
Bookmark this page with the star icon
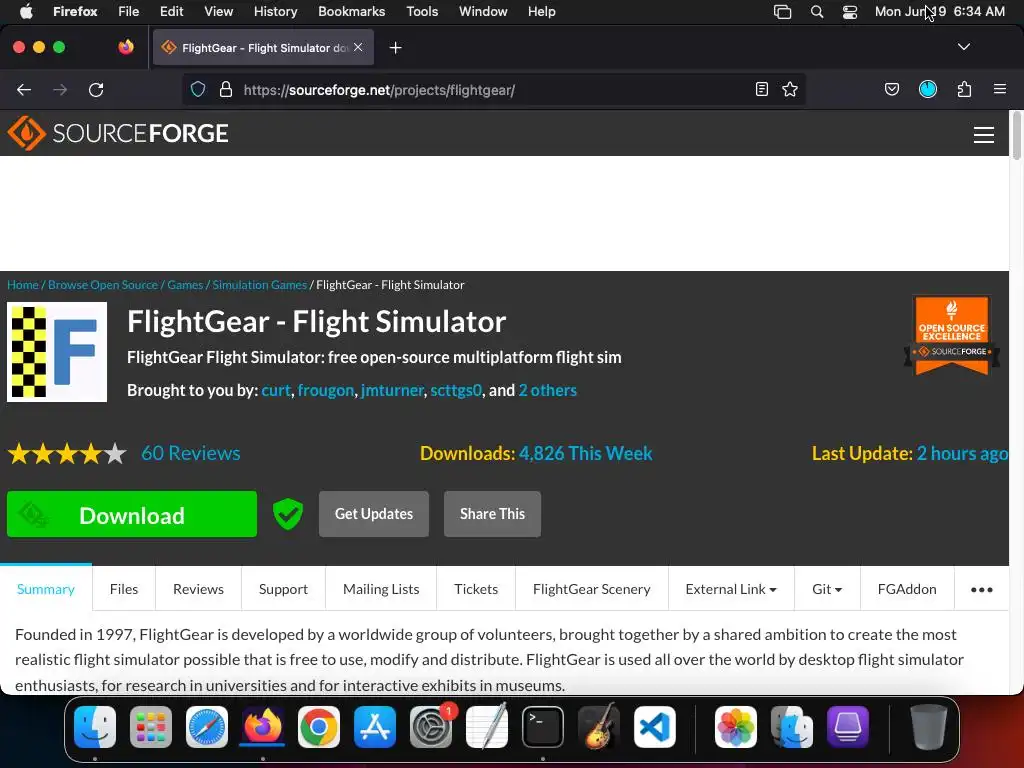(790, 89)
